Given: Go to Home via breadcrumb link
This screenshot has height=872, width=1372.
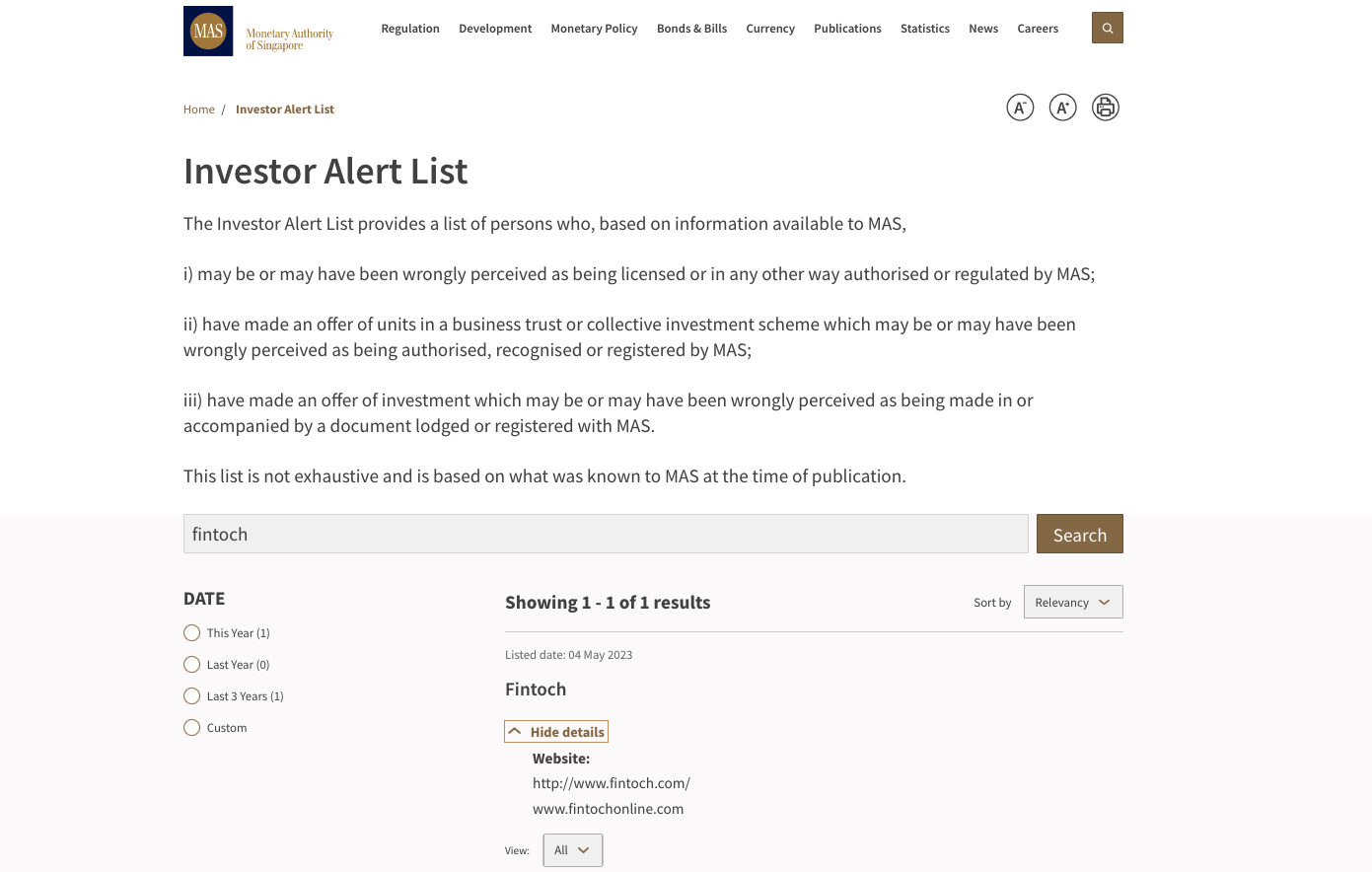Looking at the screenshot, I should pos(198,109).
